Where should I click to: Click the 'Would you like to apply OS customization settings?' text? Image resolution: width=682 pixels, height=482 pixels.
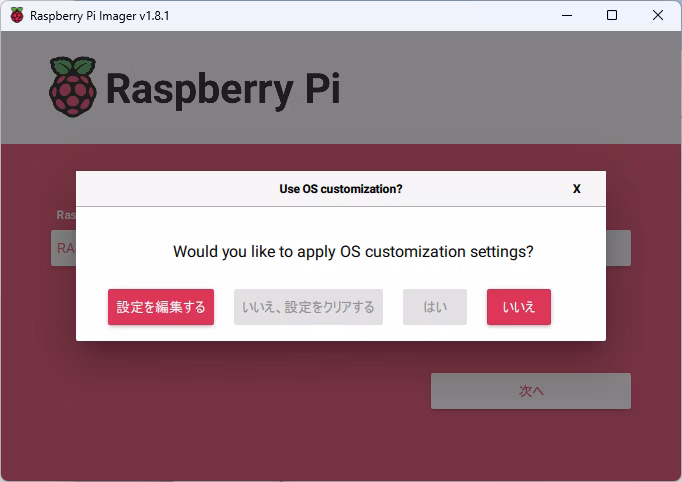coord(353,251)
